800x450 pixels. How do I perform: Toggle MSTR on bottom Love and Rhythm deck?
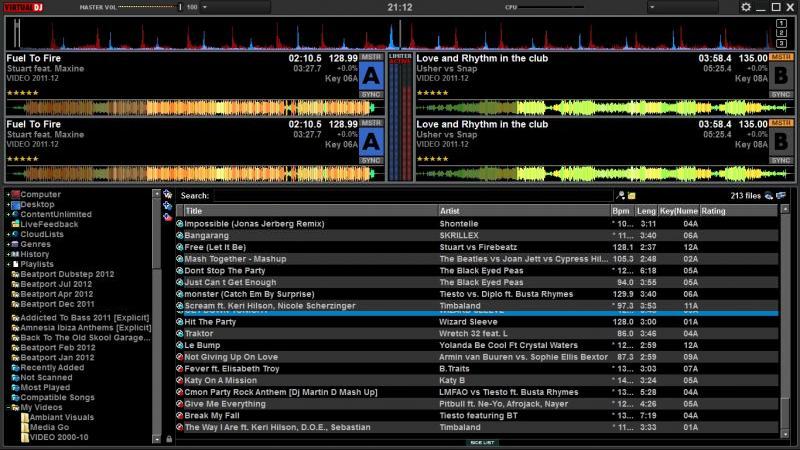tap(781, 123)
